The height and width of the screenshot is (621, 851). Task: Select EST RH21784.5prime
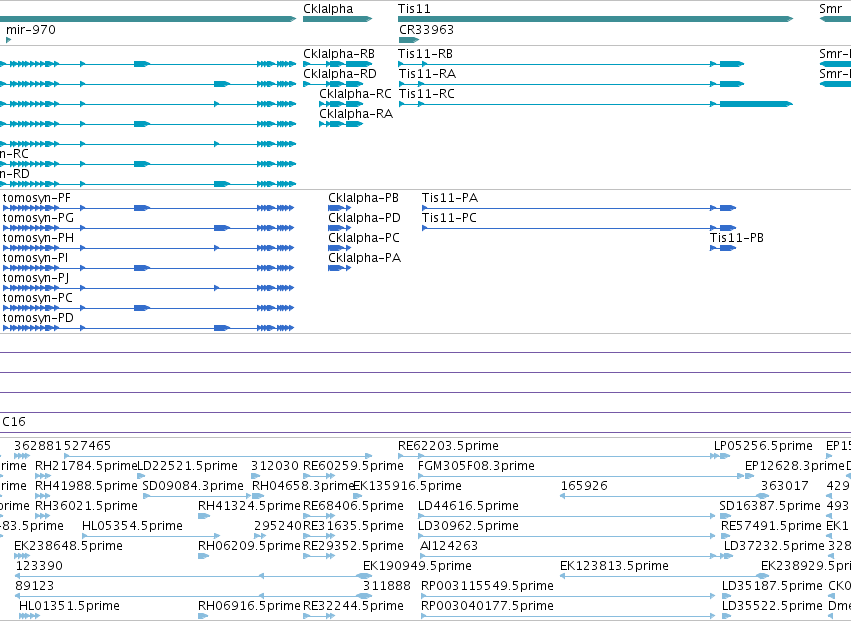(43, 476)
